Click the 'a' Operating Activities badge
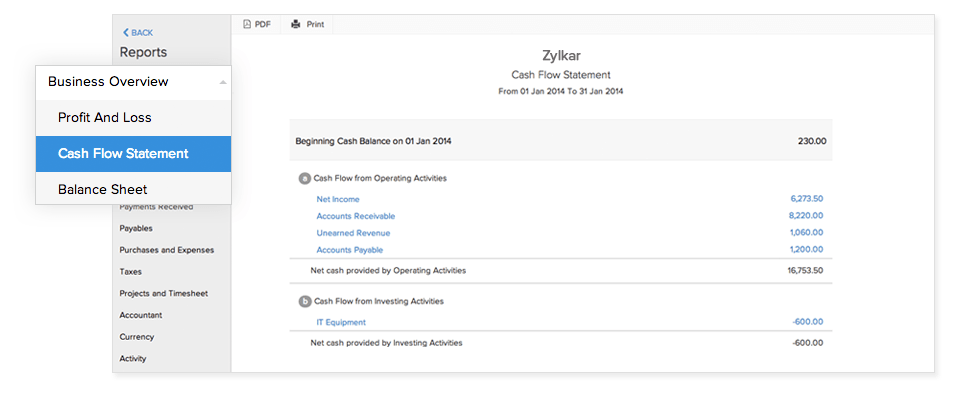 point(305,178)
